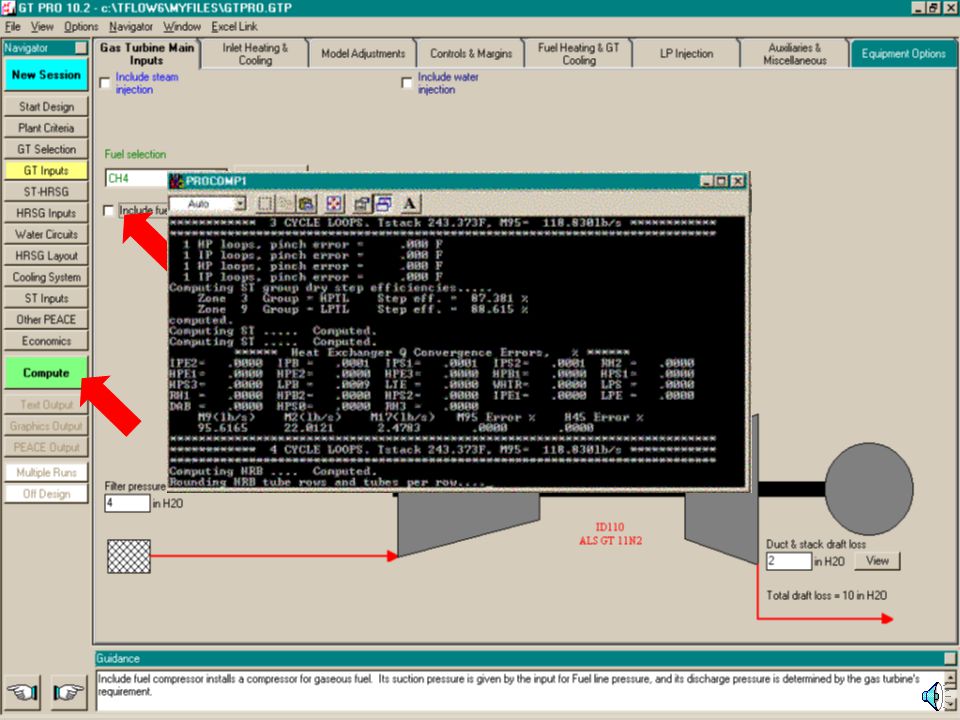
Task: Switch to LP Injection tab
Action: 686,54
